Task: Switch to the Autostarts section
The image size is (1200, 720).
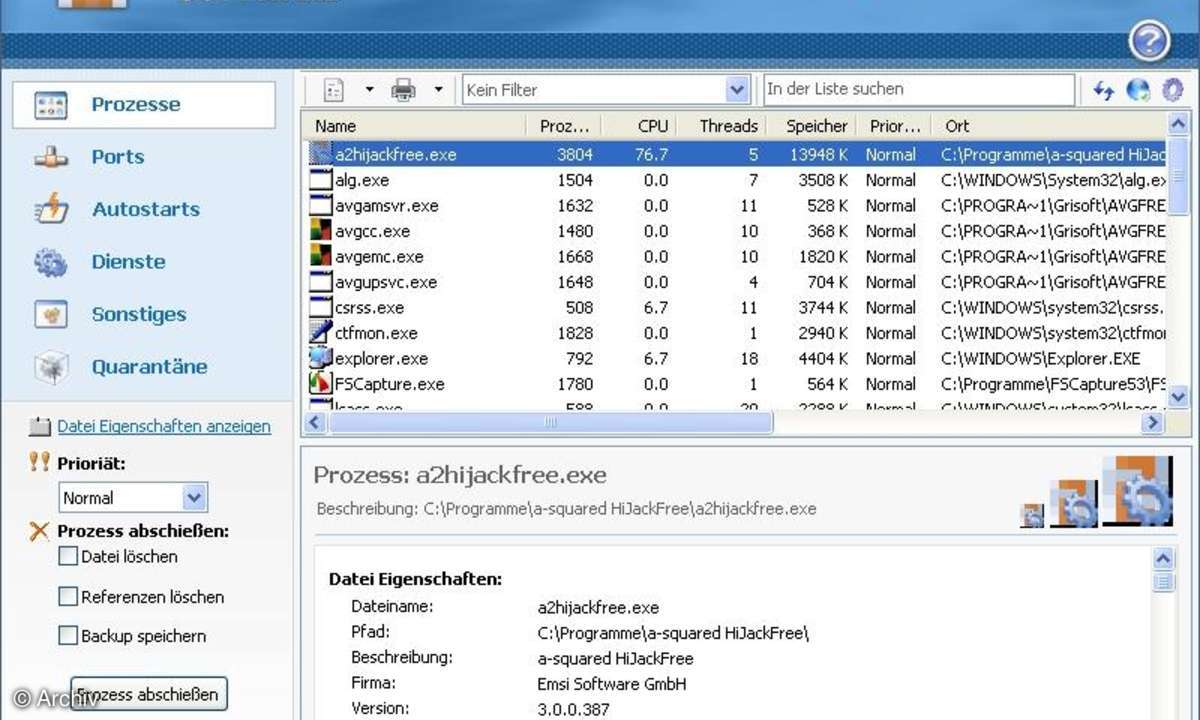Action: [x=146, y=209]
